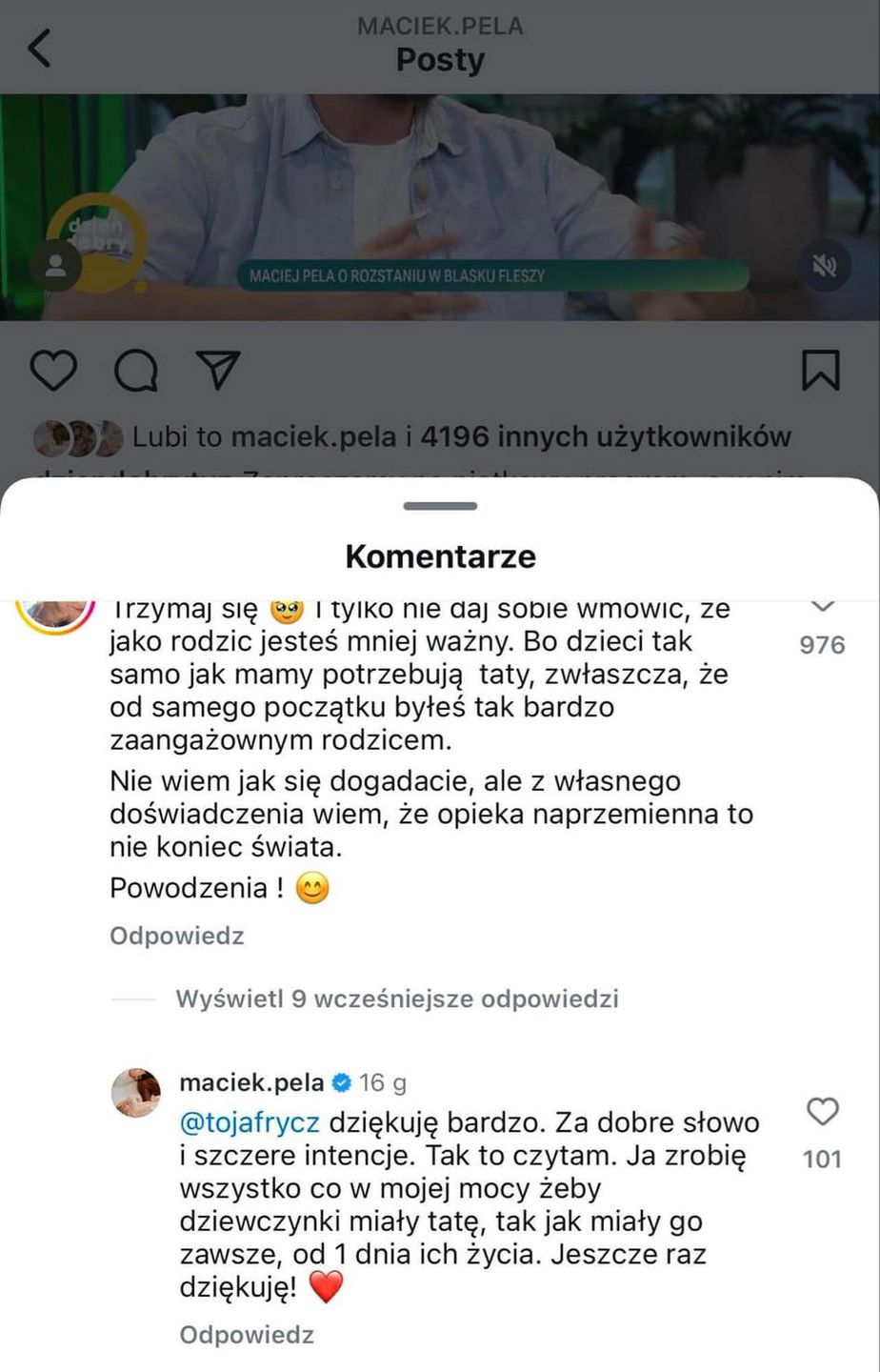Like the post with heart icon
Viewport: 880px width, 1372px height.
point(53,371)
